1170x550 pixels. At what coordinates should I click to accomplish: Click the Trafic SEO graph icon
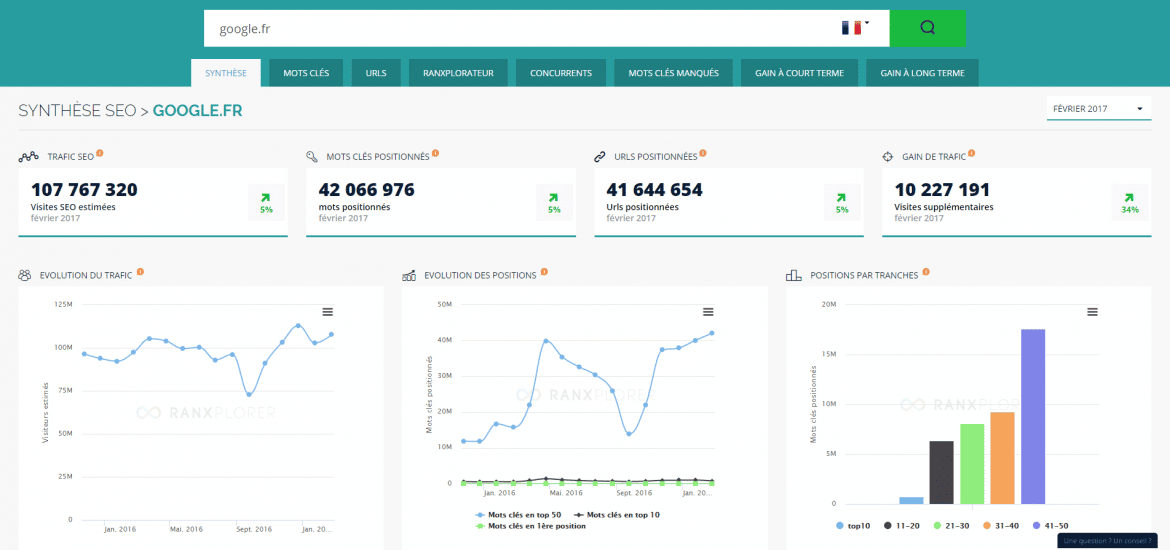28,157
